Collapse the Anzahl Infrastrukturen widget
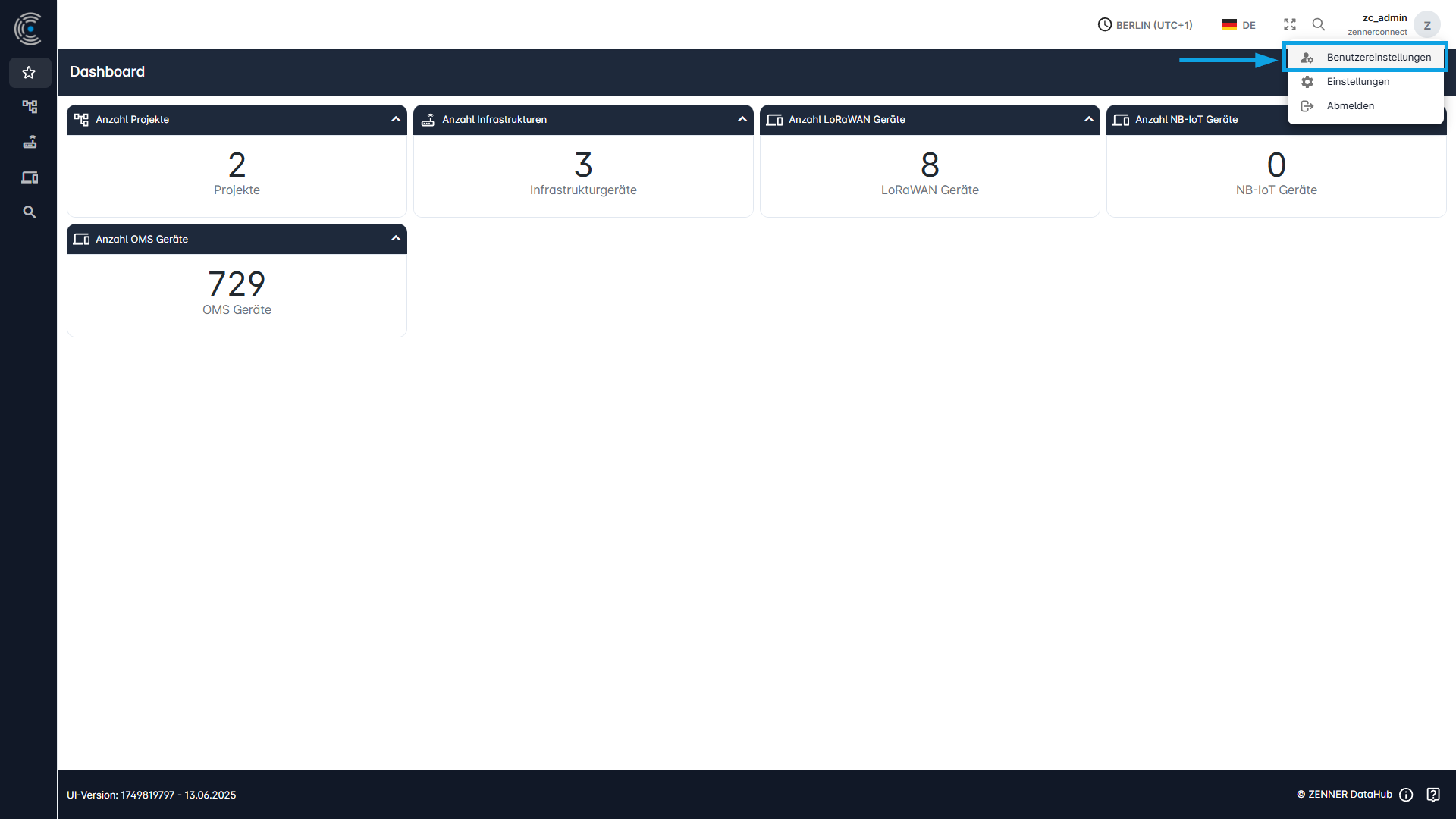Viewport: 1456px width, 819px height. (742, 119)
